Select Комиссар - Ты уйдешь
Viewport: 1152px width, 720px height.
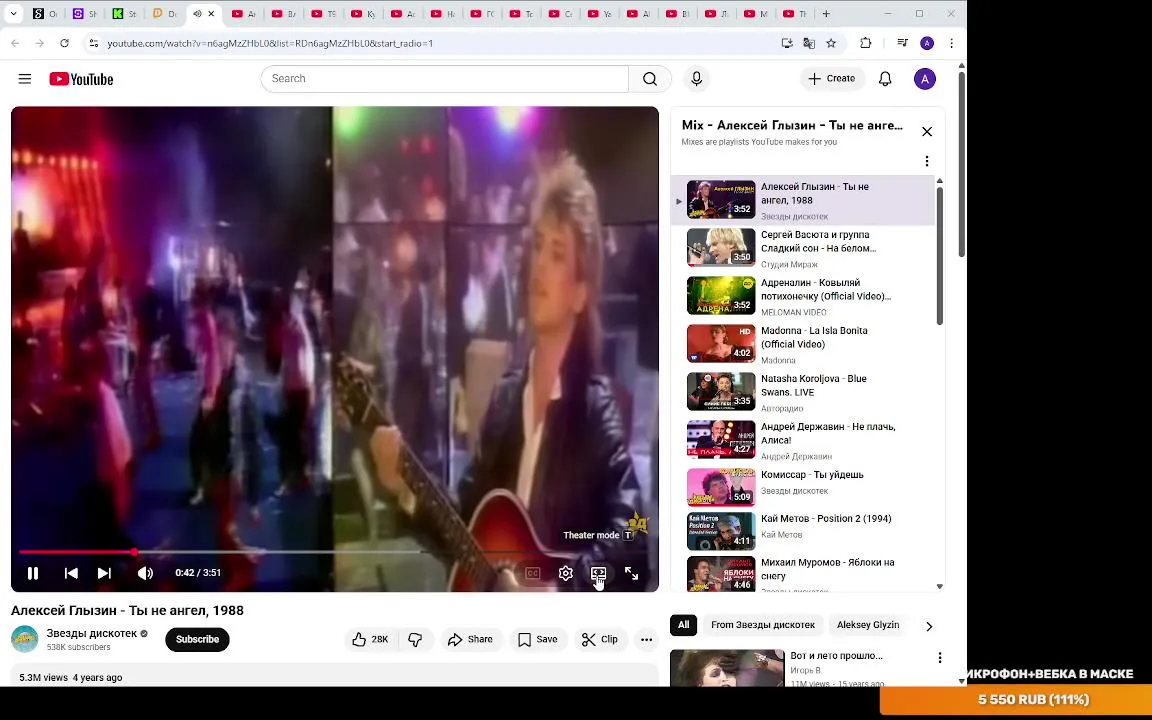click(x=802, y=486)
